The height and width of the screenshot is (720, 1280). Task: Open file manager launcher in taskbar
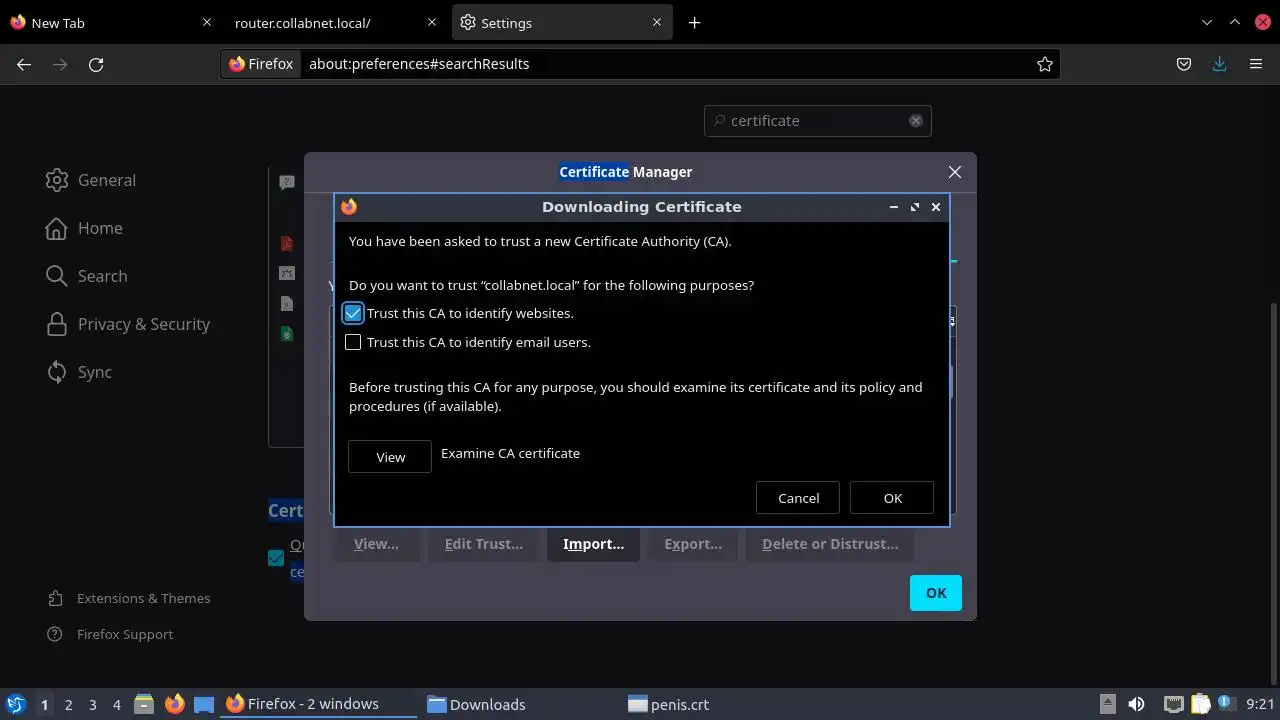tap(144, 704)
